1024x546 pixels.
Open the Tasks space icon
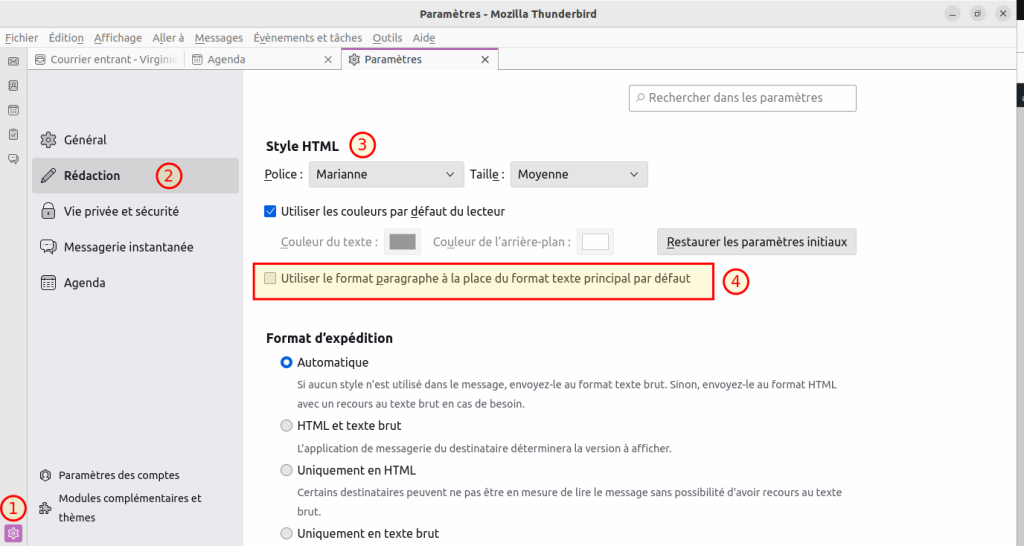click(x=13, y=134)
